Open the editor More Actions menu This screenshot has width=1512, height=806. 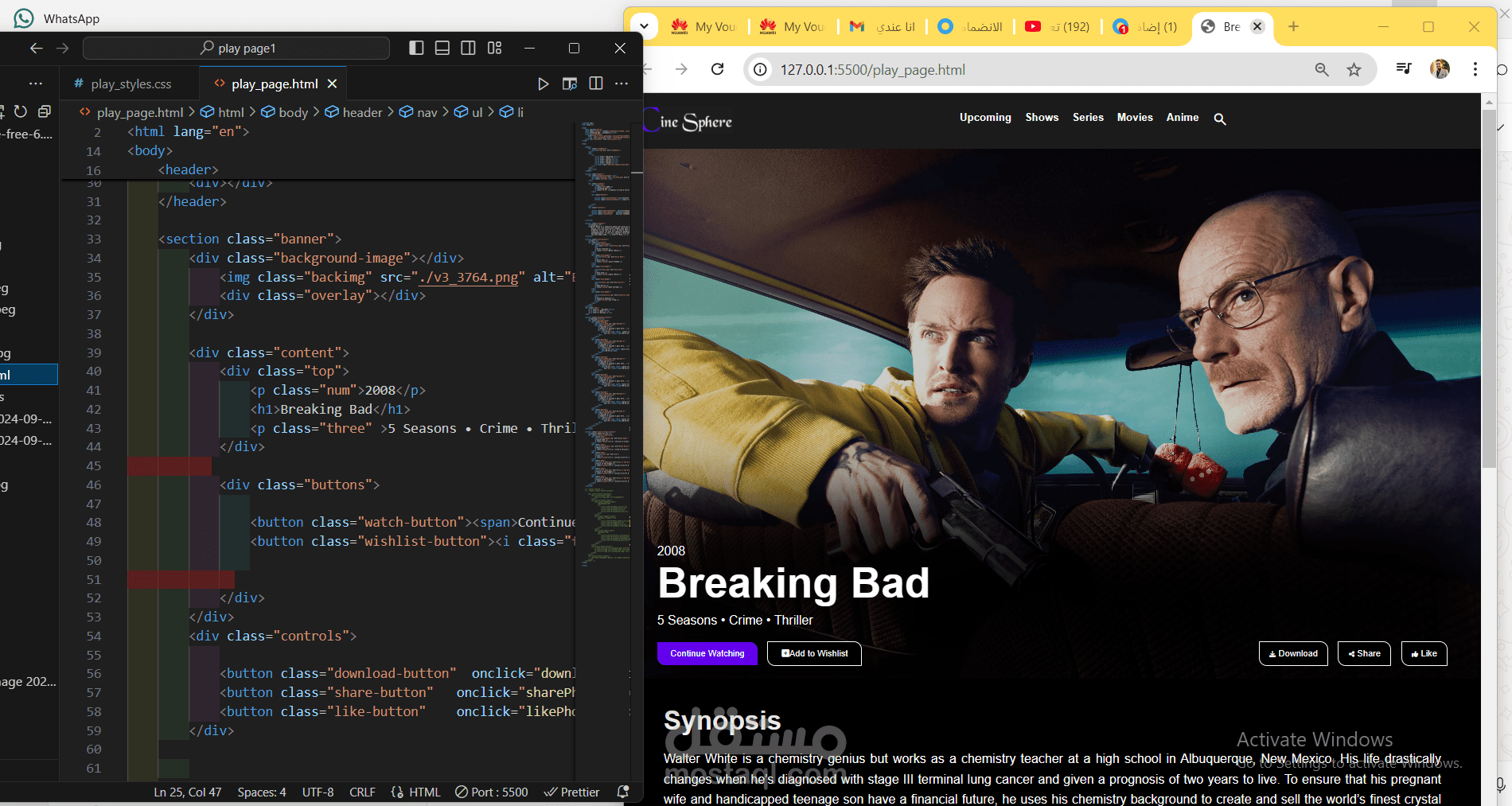pyautogui.click(x=622, y=84)
